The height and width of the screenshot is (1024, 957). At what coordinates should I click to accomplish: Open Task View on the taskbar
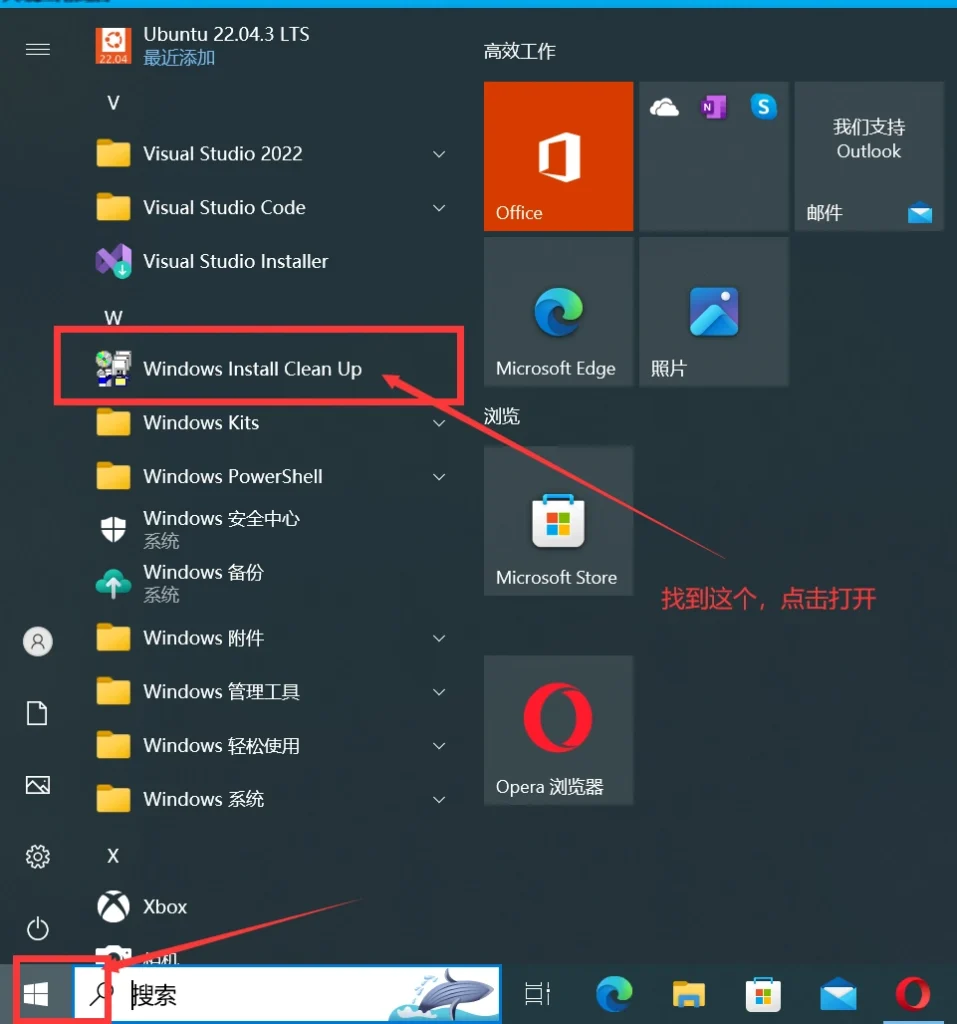538,994
